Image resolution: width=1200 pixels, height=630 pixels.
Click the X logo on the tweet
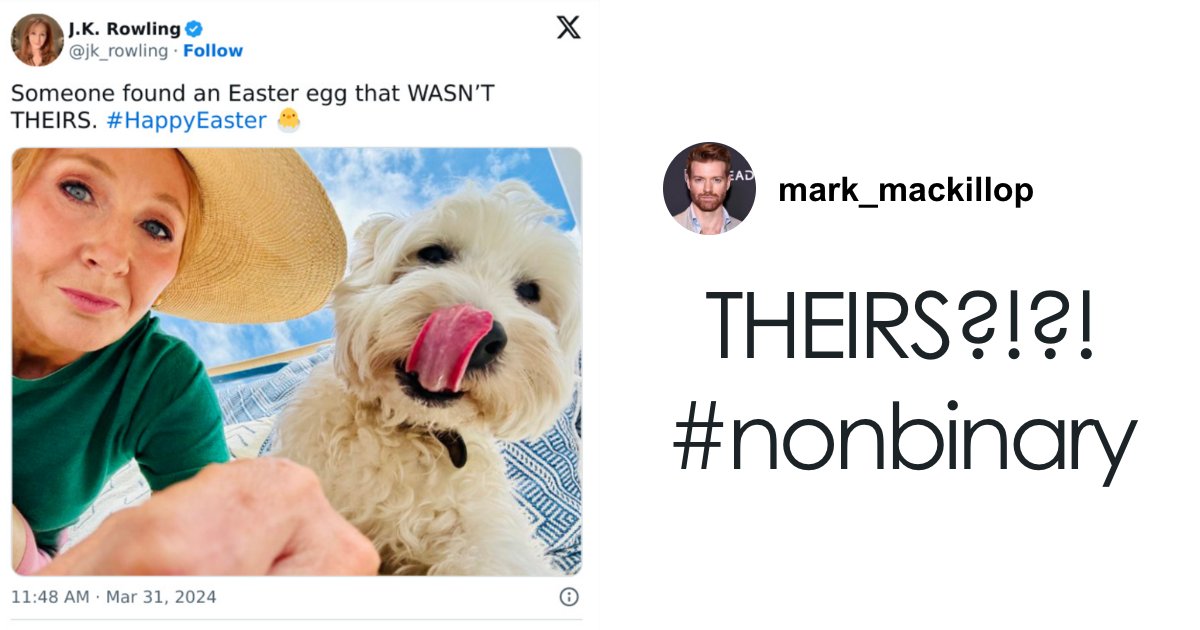[x=568, y=28]
